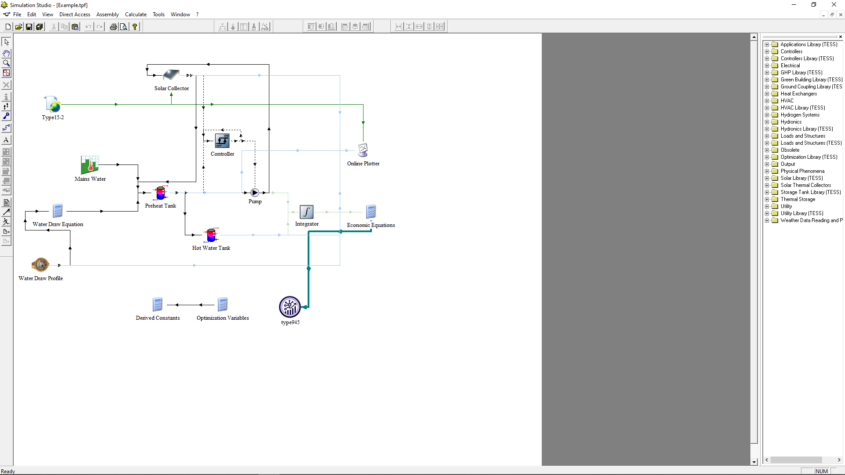Screen dimensions: 845x475
Task: Click the Solar Collector component icon
Action: pos(171,75)
